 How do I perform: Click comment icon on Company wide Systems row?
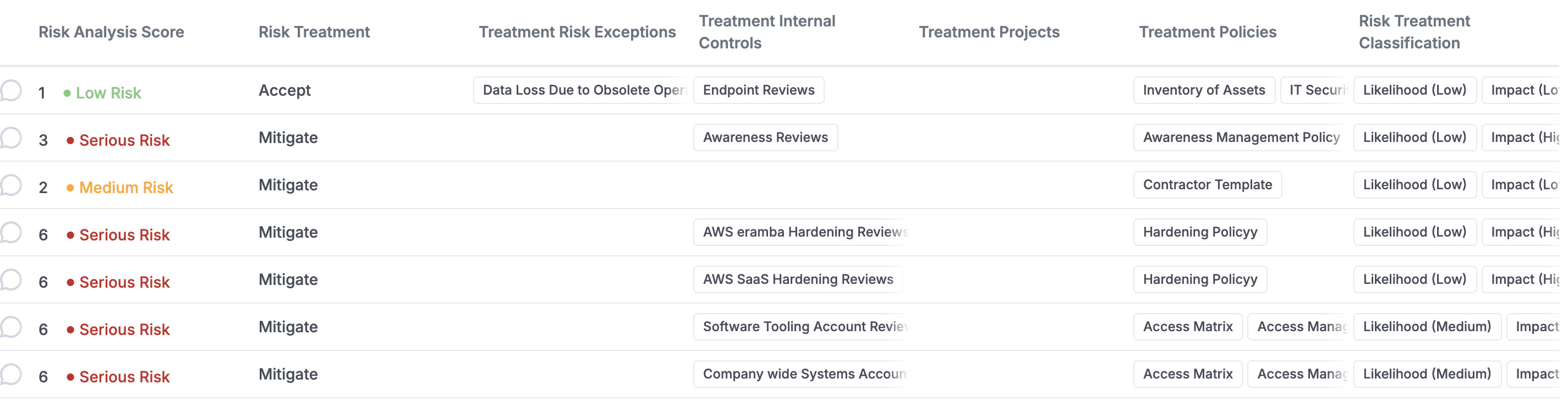(10, 374)
